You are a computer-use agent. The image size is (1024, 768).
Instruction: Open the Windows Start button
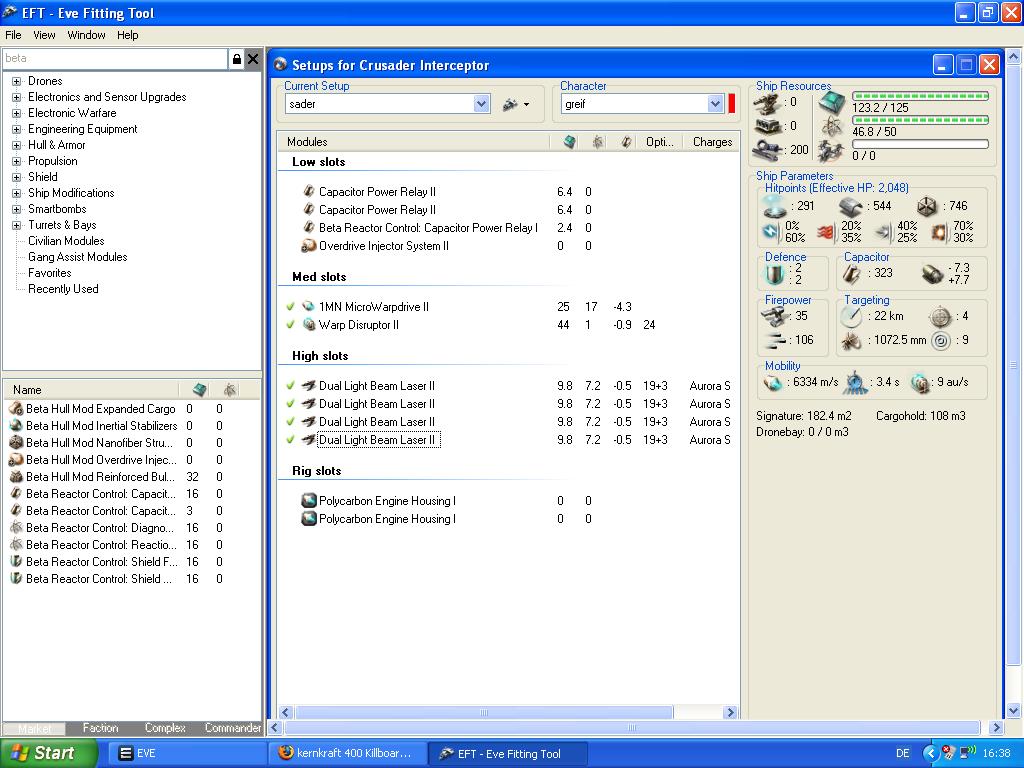coord(48,753)
